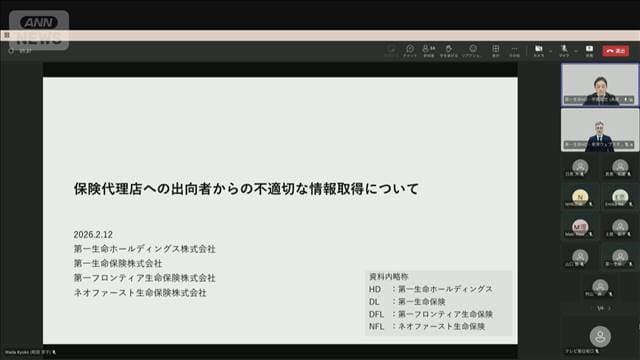Click the 資料内略称 heading in legend box

tap(389, 277)
